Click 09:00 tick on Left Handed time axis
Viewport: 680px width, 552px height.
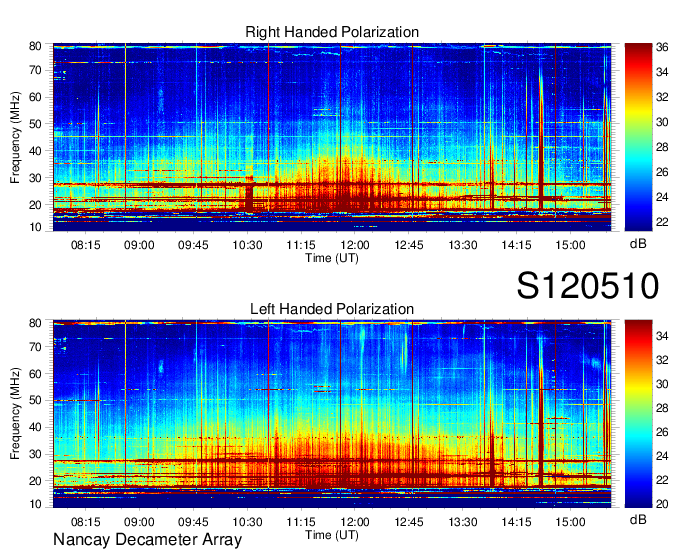coord(139,522)
